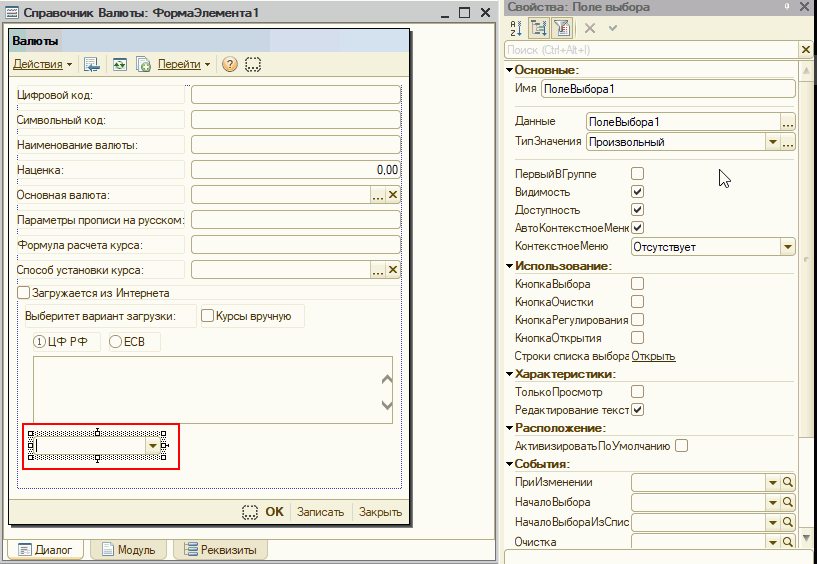Open selection for Основная валюта field
The width and height of the screenshot is (817, 564).
[x=378, y=195]
